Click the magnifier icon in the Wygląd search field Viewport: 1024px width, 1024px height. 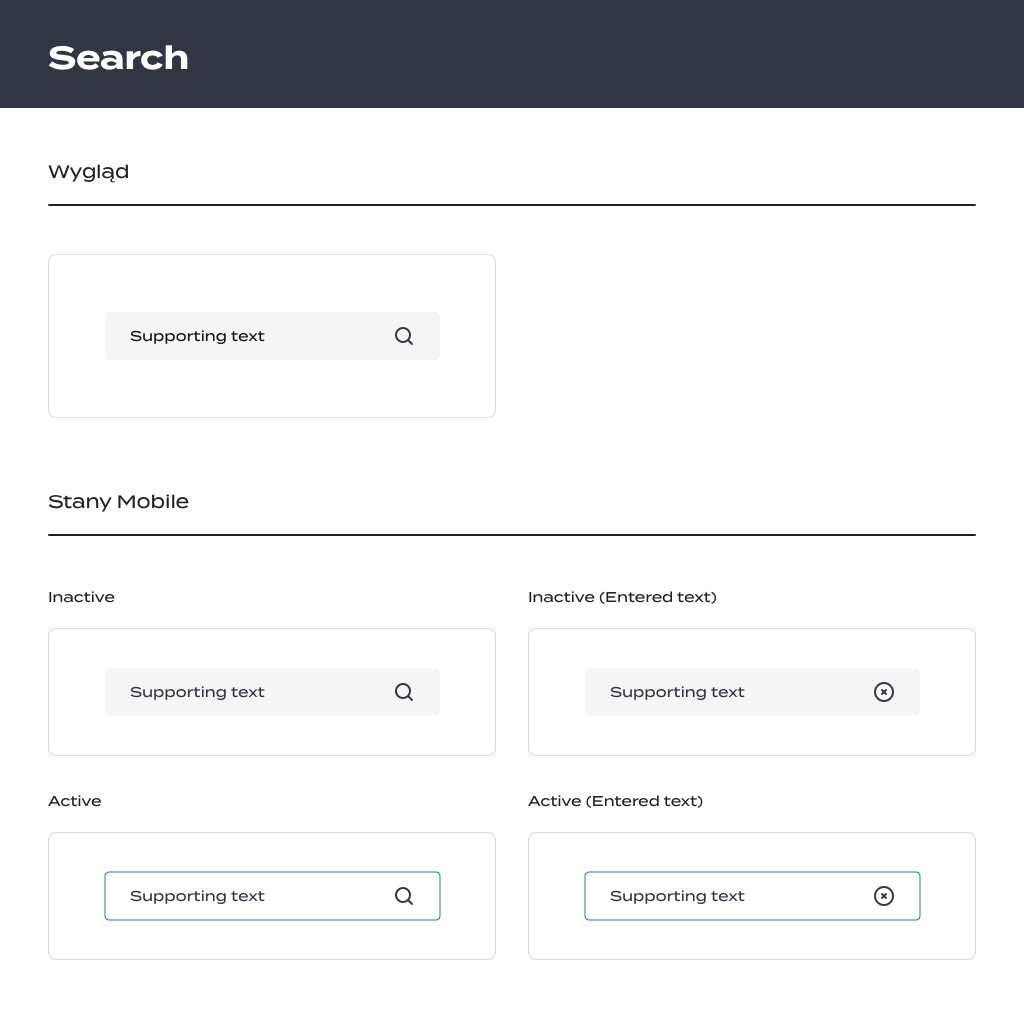click(404, 336)
